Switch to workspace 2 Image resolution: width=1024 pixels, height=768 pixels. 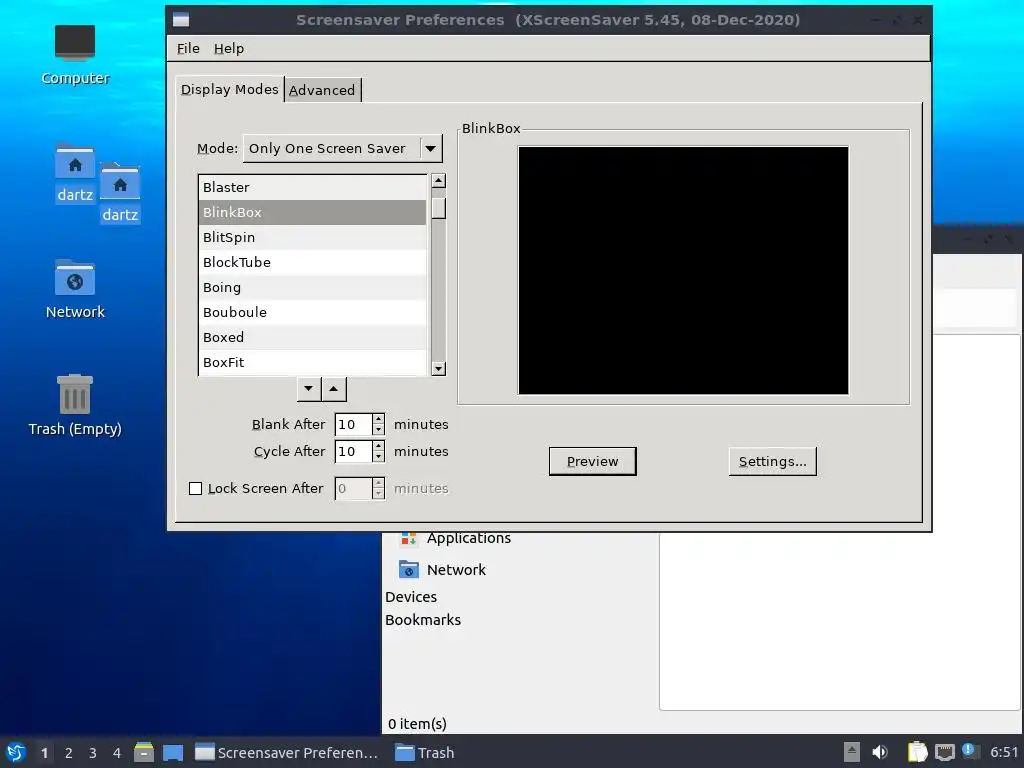69,753
